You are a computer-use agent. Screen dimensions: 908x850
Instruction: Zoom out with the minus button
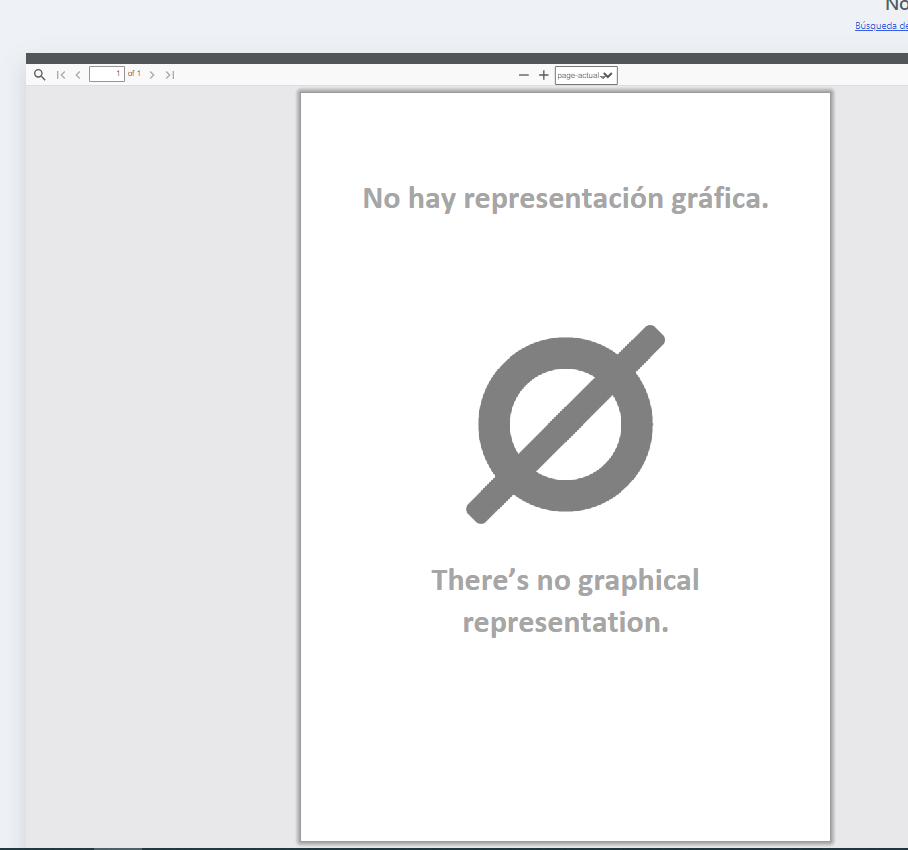(x=523, y=75)
